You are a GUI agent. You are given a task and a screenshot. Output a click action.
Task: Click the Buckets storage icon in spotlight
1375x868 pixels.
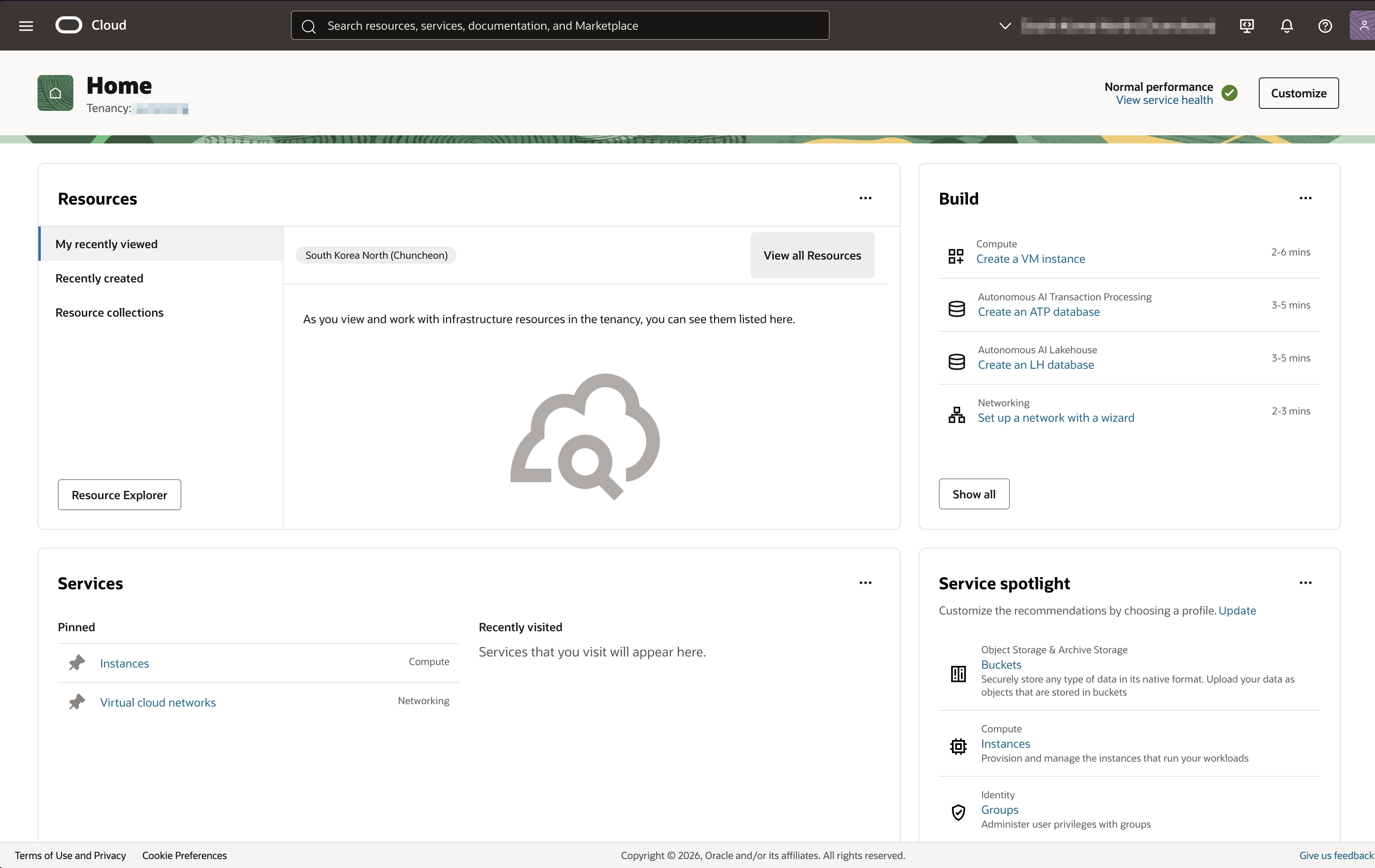click(x=958, y=674)
